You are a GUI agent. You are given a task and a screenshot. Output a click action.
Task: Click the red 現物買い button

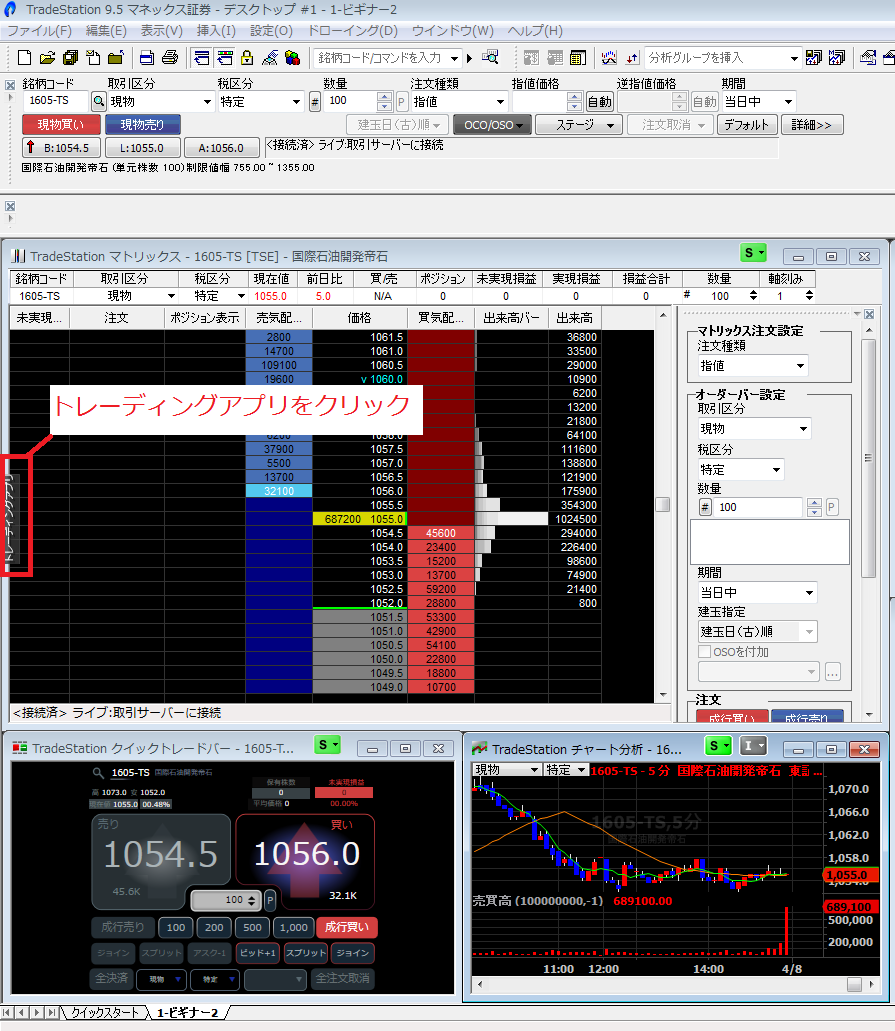(x=61, y=125)
